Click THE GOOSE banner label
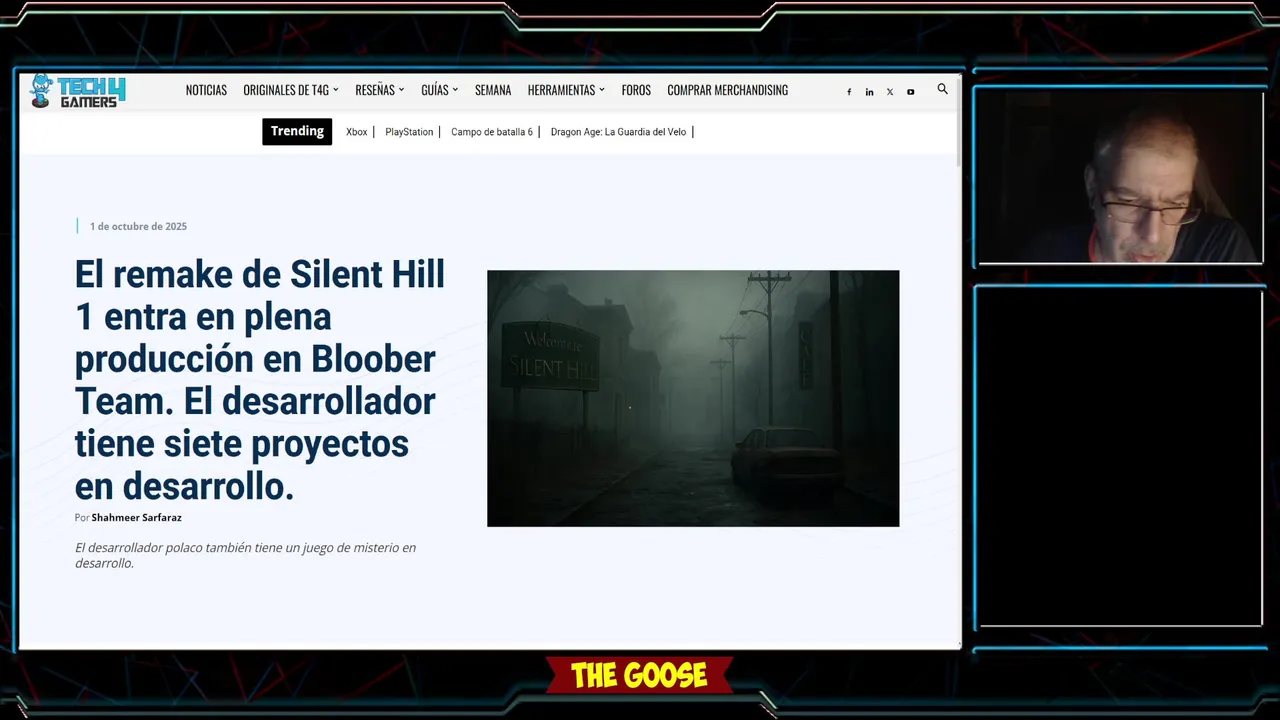1280x720 pixels. (x=639, y=675)
